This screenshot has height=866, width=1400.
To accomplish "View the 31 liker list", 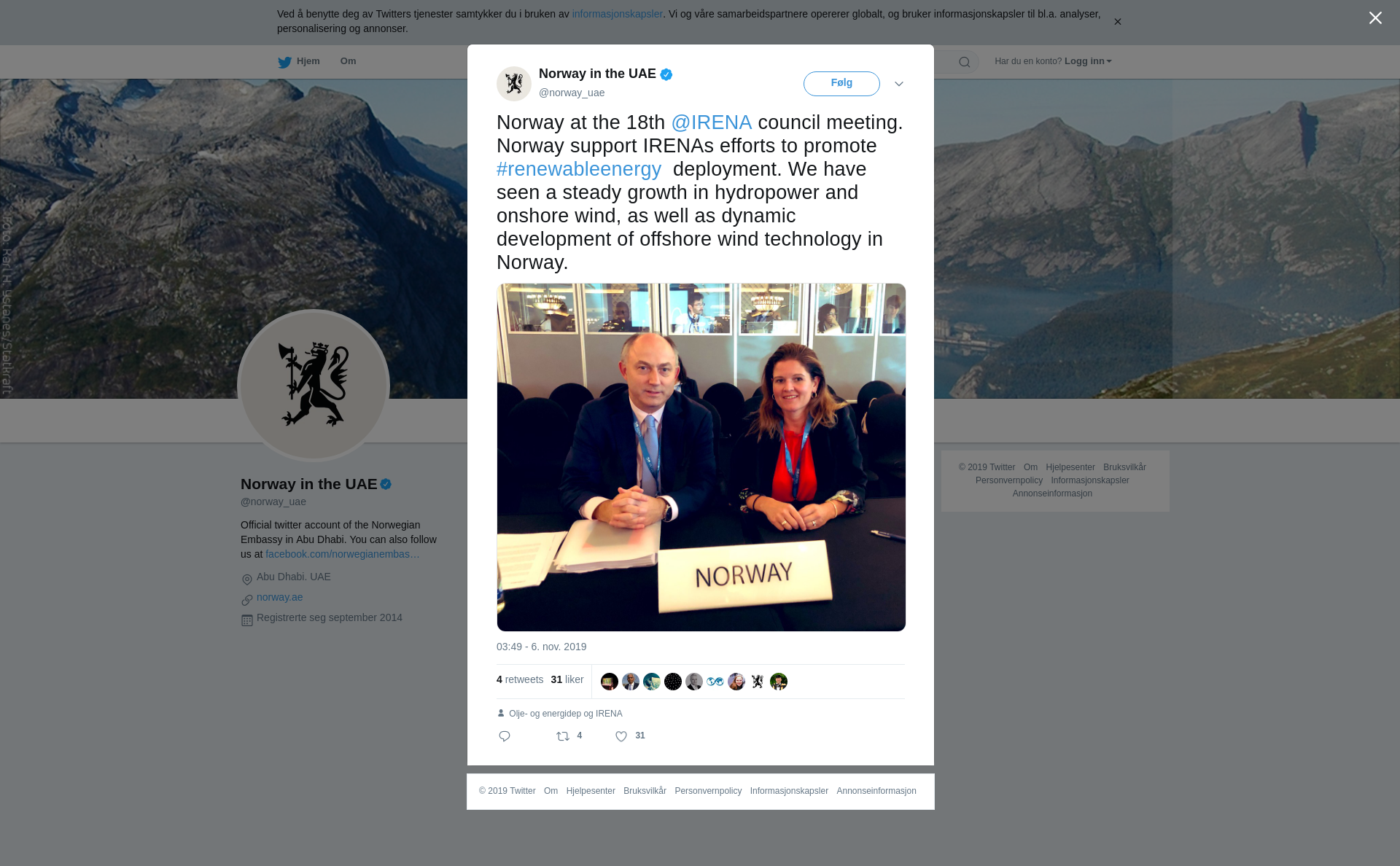I will (567, 679).
